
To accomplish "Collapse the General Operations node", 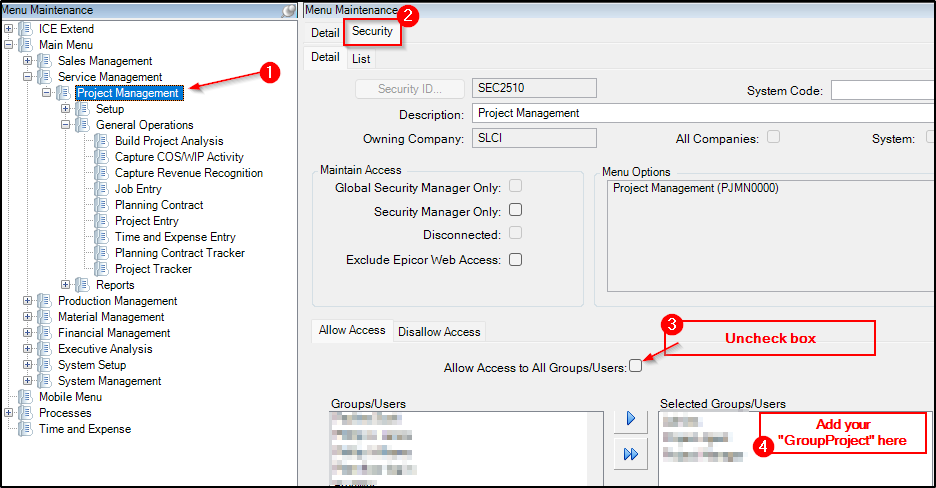I will [66, 125].
